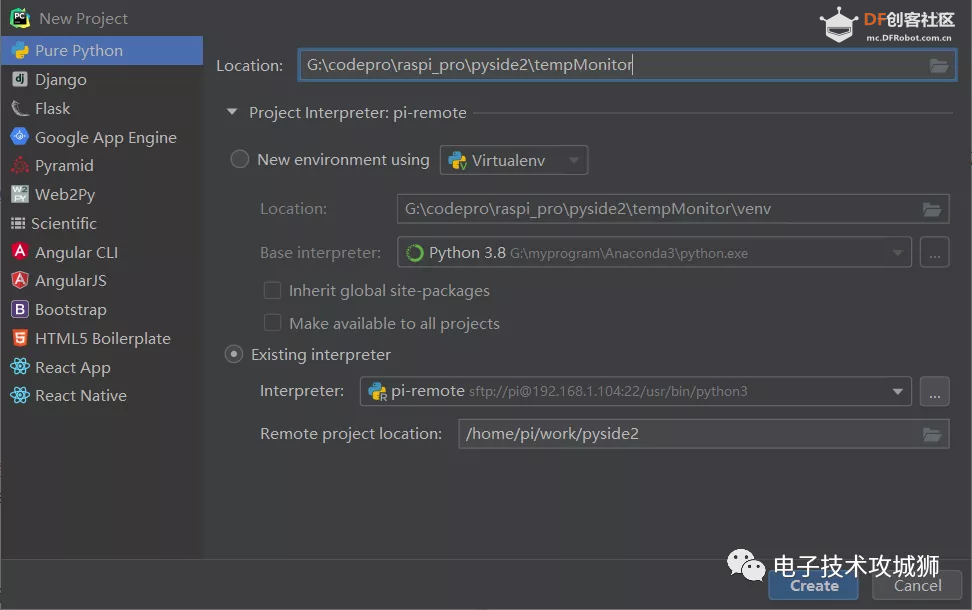Click the React App atom icon
Image resolution: width=972 pixels, height=610 pixels.
click(x=20, y=366)
